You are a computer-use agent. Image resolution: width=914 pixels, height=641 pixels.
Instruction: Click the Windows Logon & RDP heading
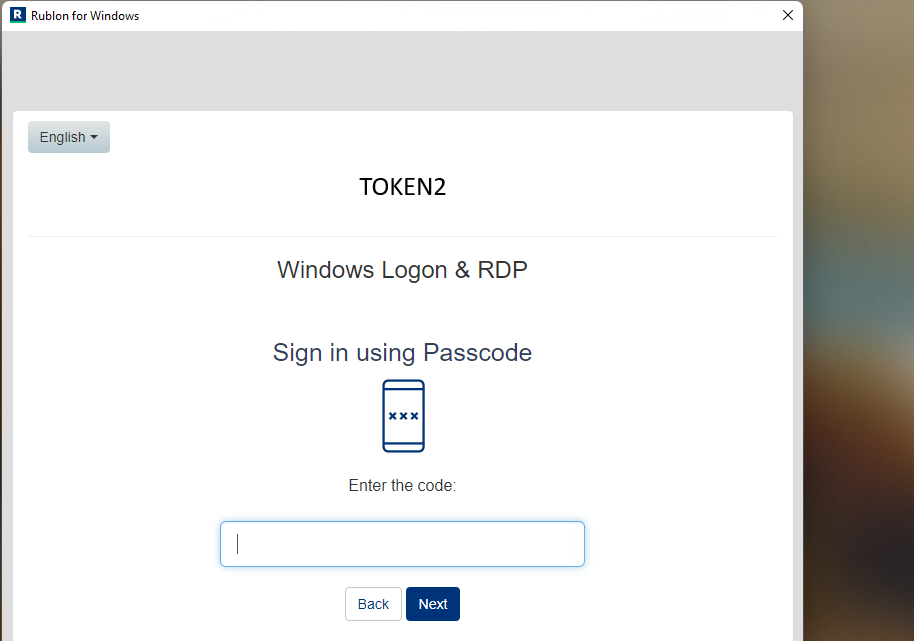coord(402,270)
